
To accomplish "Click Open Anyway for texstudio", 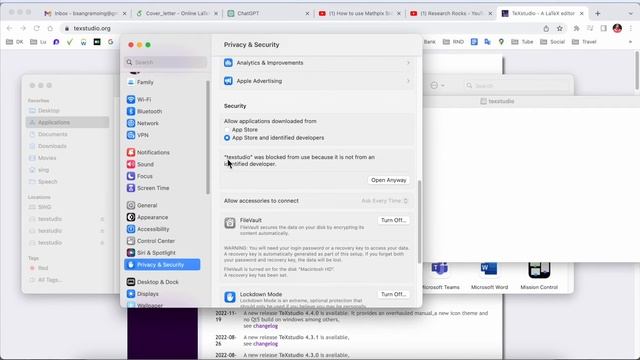I will (x=389, y=180).
